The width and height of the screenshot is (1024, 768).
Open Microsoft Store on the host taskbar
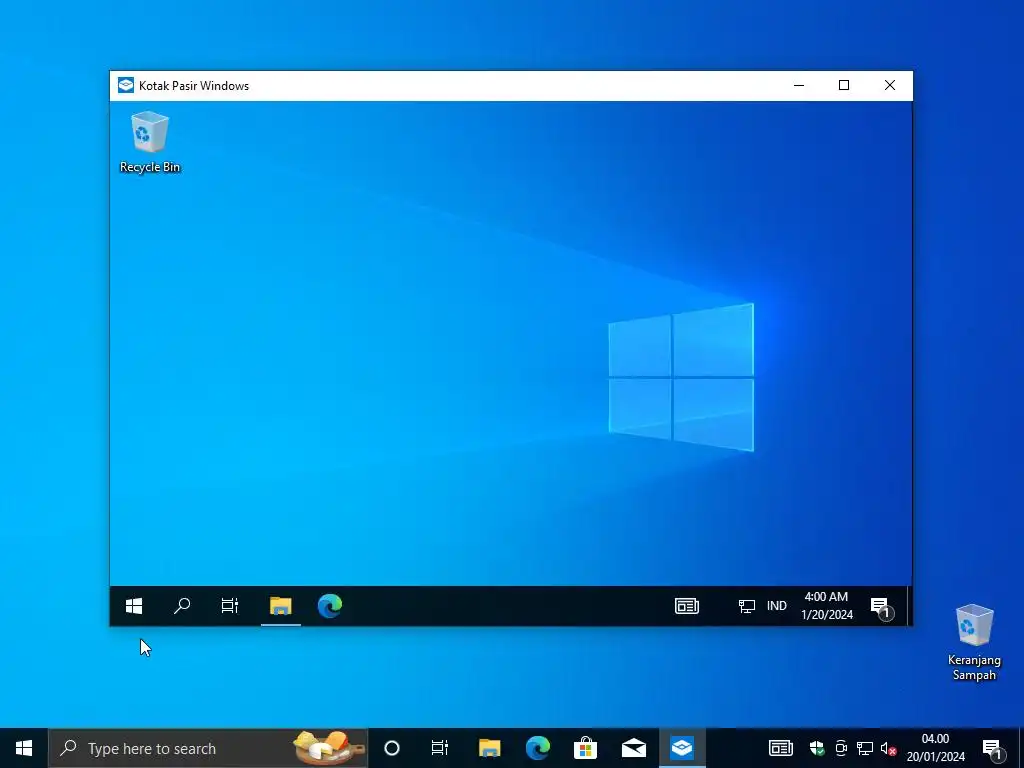[585, 748]
